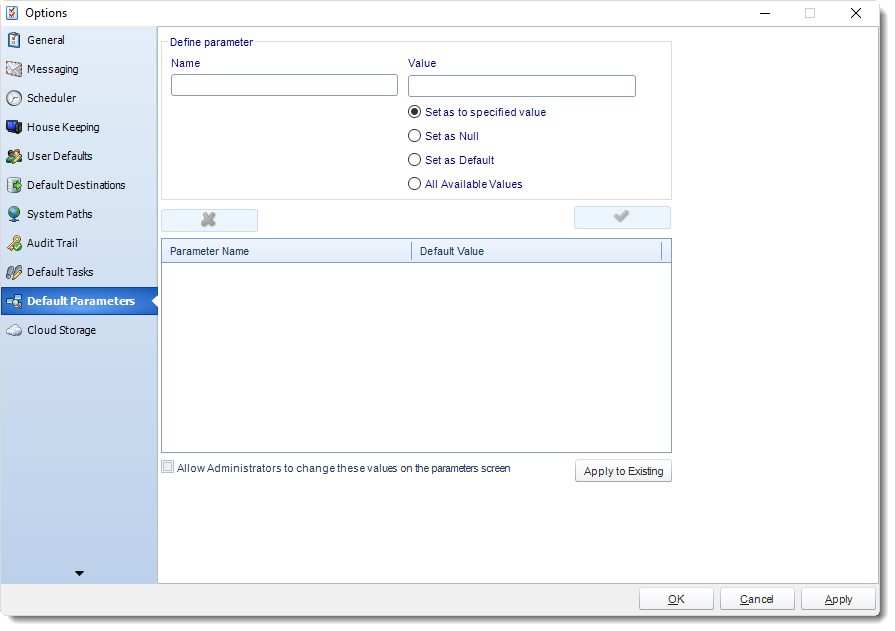
Task: Click the Default Parameters icon
Action: (x=14, y=302)
